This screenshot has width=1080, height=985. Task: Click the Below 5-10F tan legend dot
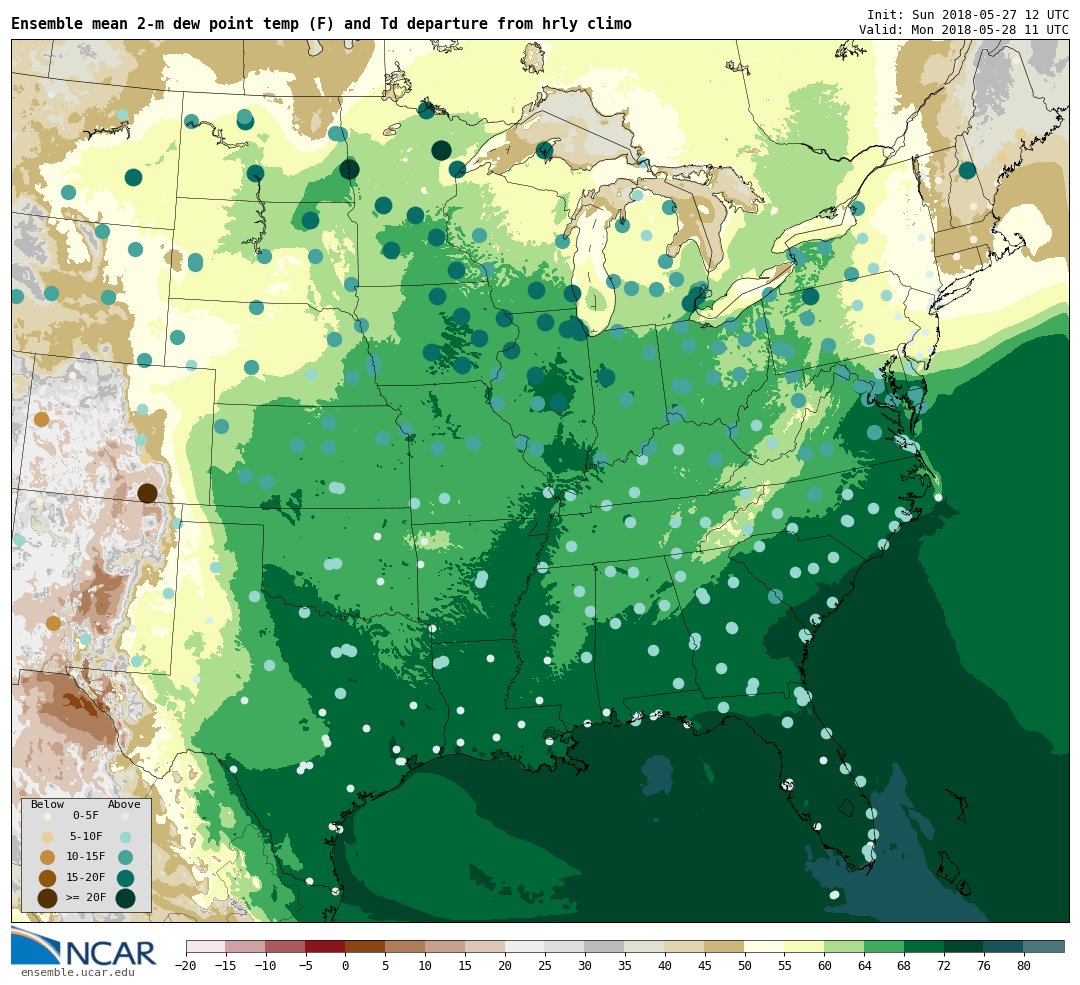click(48, 837)
